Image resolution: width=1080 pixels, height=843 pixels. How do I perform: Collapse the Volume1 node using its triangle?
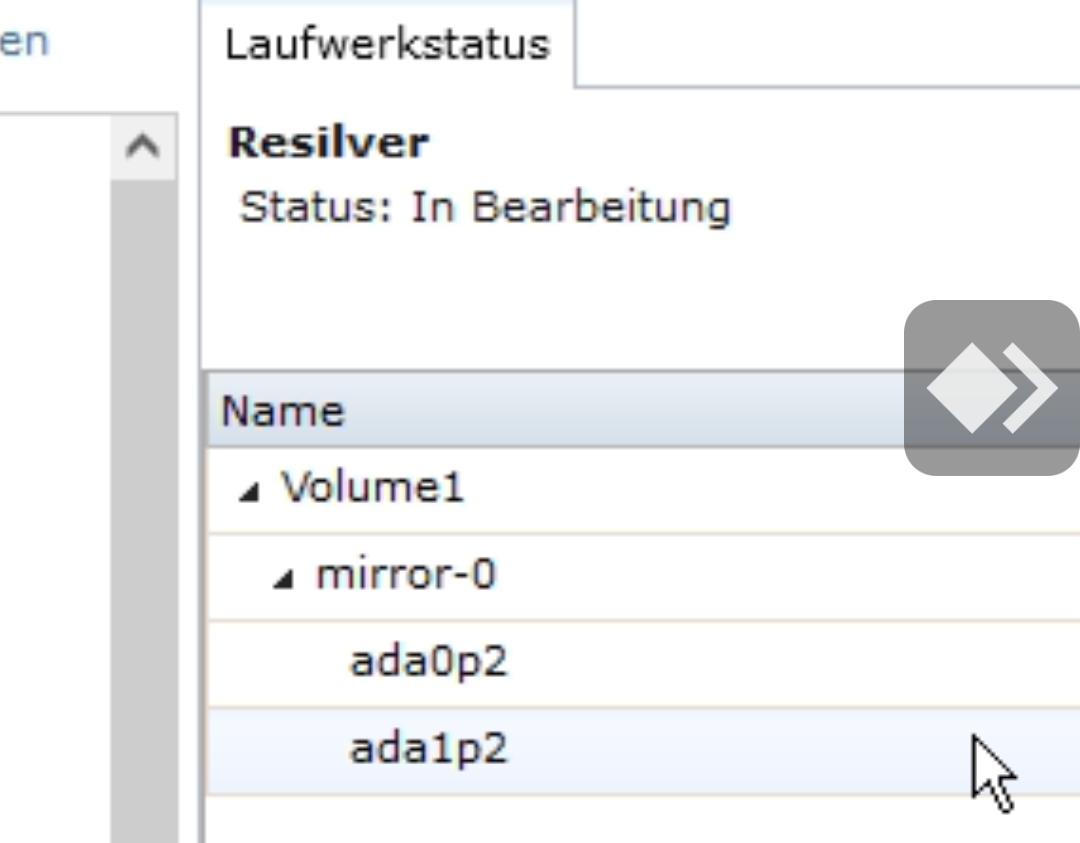click(x=249, y=492)
